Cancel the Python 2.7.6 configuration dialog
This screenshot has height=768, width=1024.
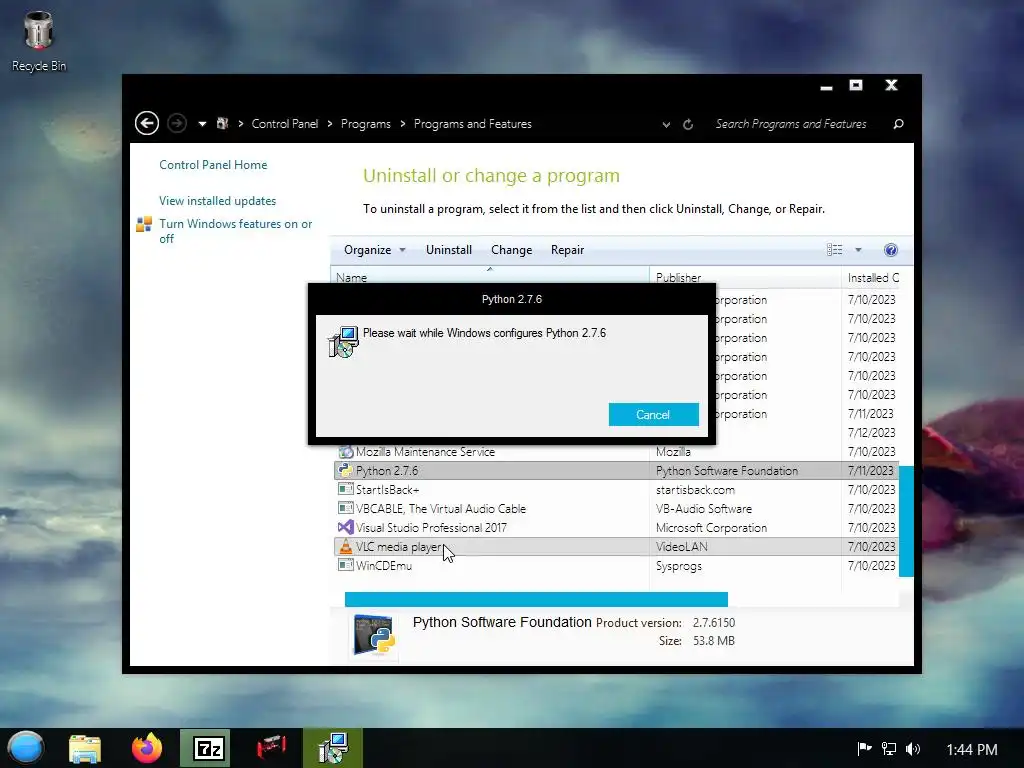pos(653,415)
